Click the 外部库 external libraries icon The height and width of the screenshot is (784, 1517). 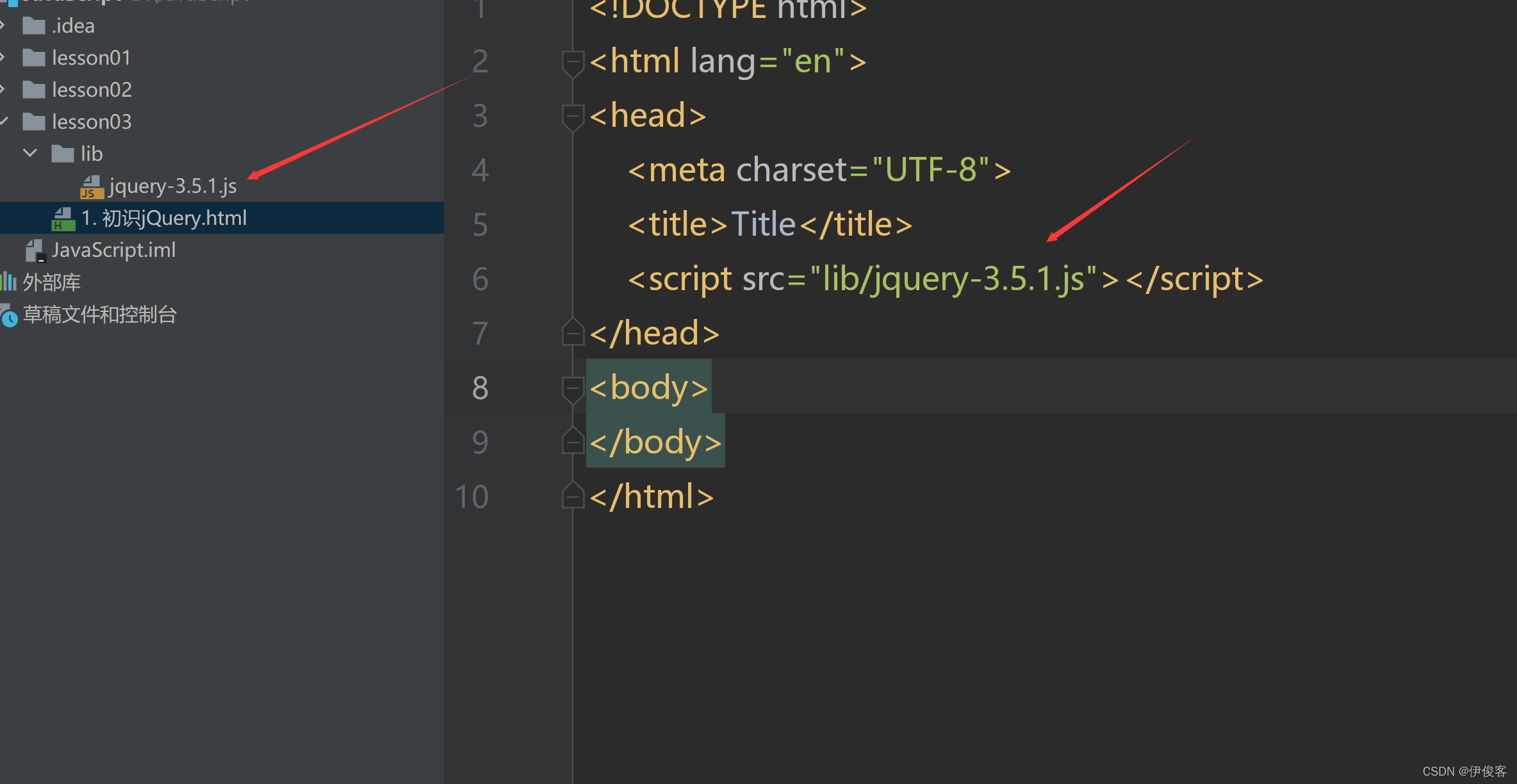(8, 282)
